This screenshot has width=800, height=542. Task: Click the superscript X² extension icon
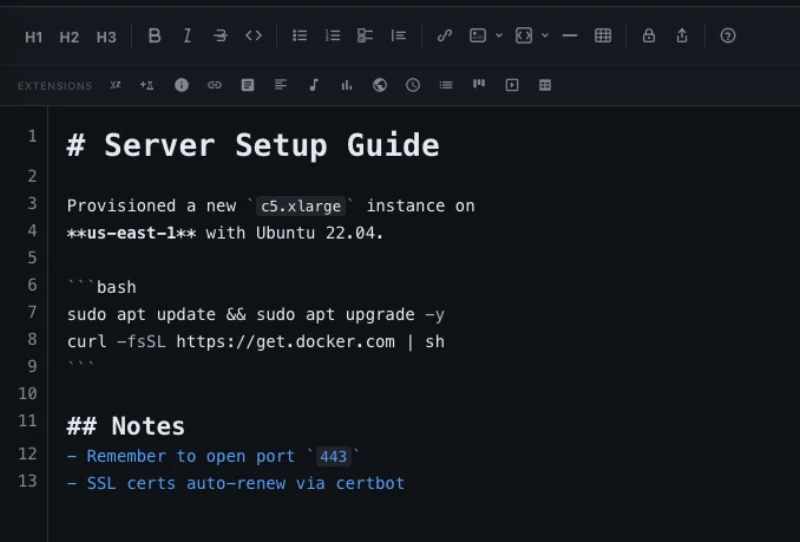point(115,85)
